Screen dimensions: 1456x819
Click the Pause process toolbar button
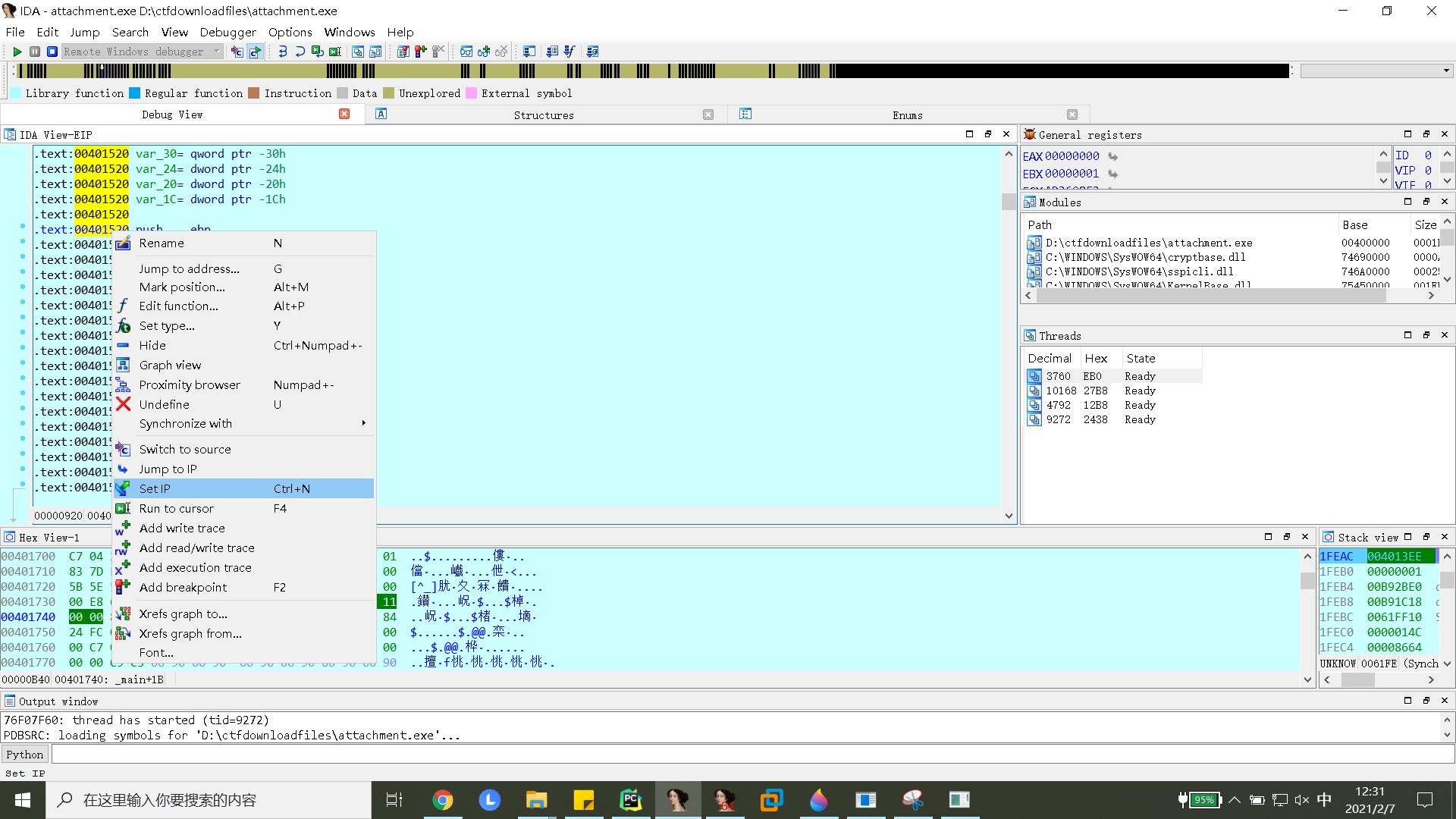tap(35, 52)
